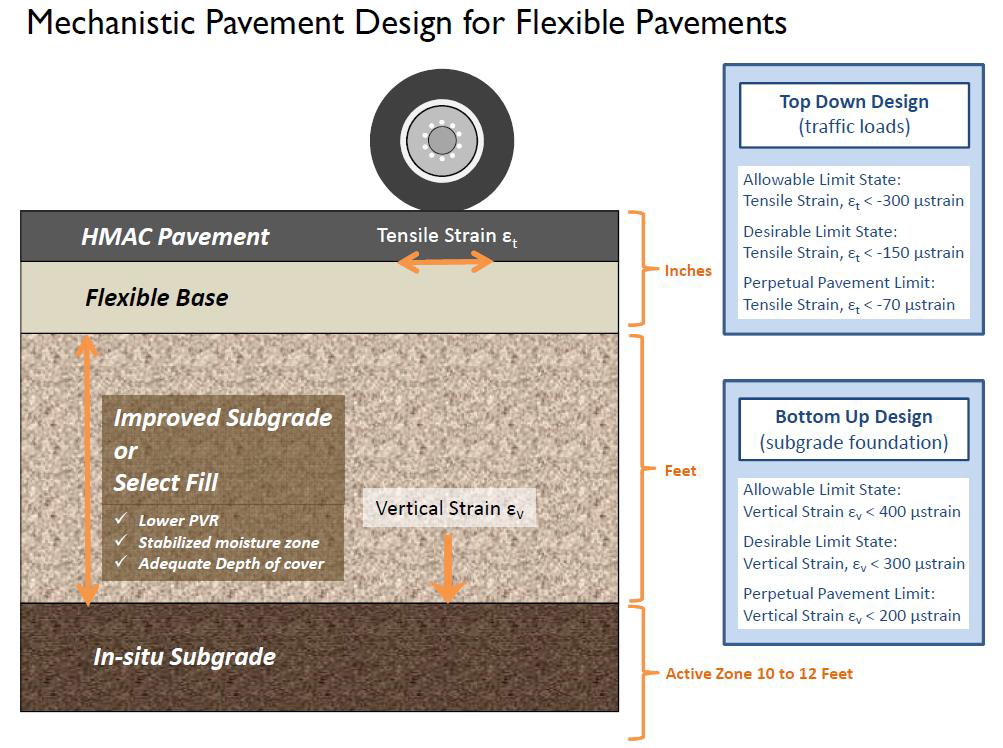Click the horizontal tensile strain double arrow

446,262
